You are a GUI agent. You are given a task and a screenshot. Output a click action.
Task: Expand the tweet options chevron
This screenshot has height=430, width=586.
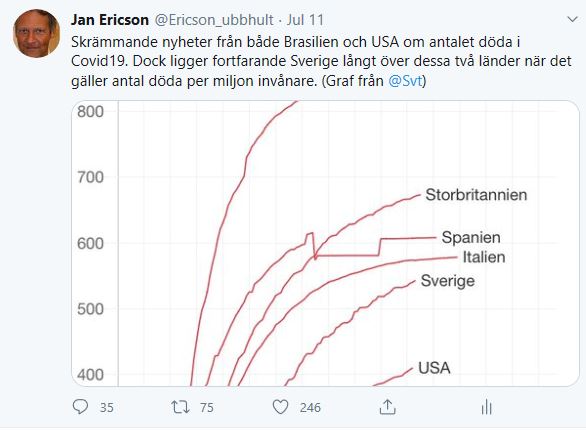[572, 19]
